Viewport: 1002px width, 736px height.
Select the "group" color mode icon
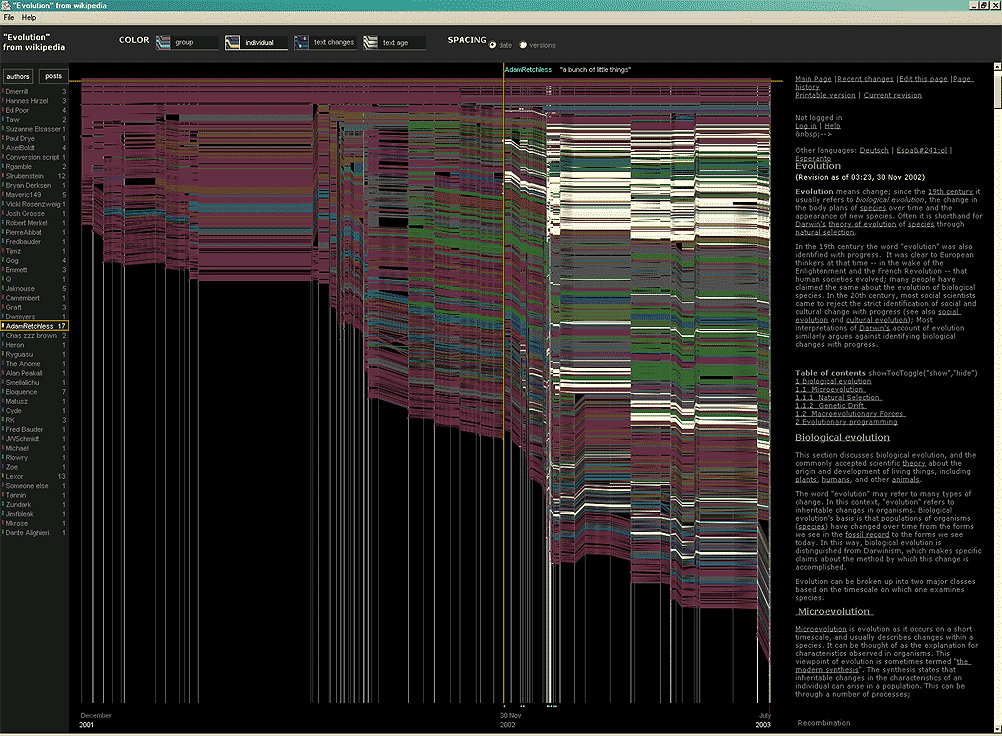point(164,40)
